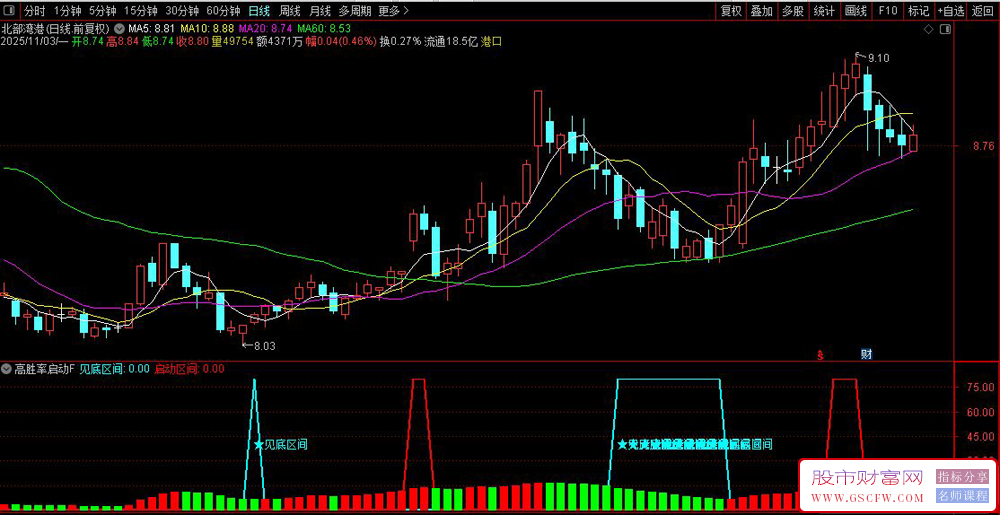Click the 港口 sector link
The width and height of the screenshot is (1000, 515).
(491, 41)
